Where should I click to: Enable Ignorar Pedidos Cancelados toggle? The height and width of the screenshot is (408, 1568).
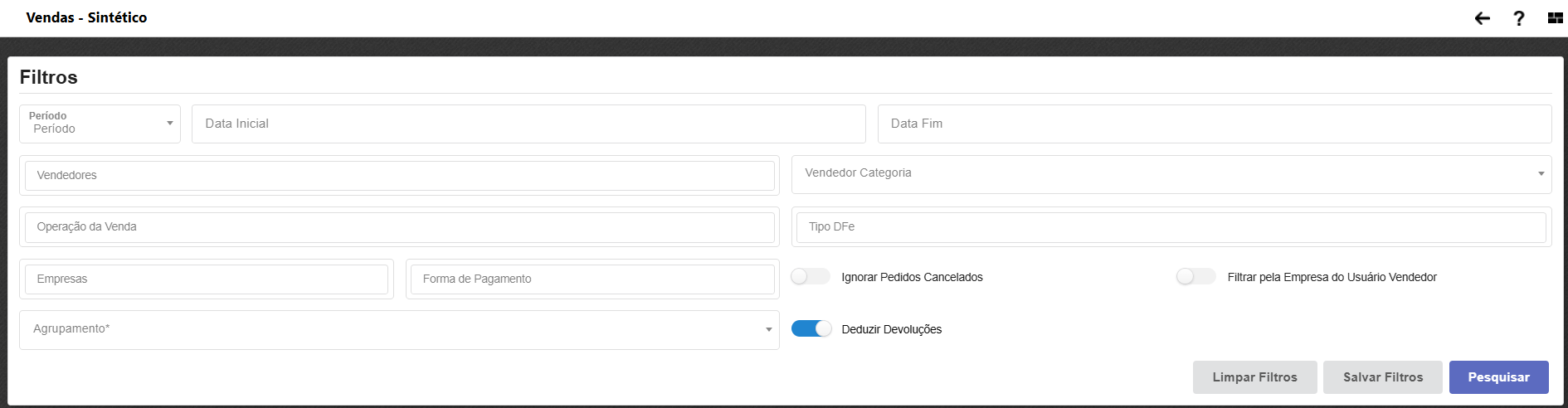coord(811,277)
